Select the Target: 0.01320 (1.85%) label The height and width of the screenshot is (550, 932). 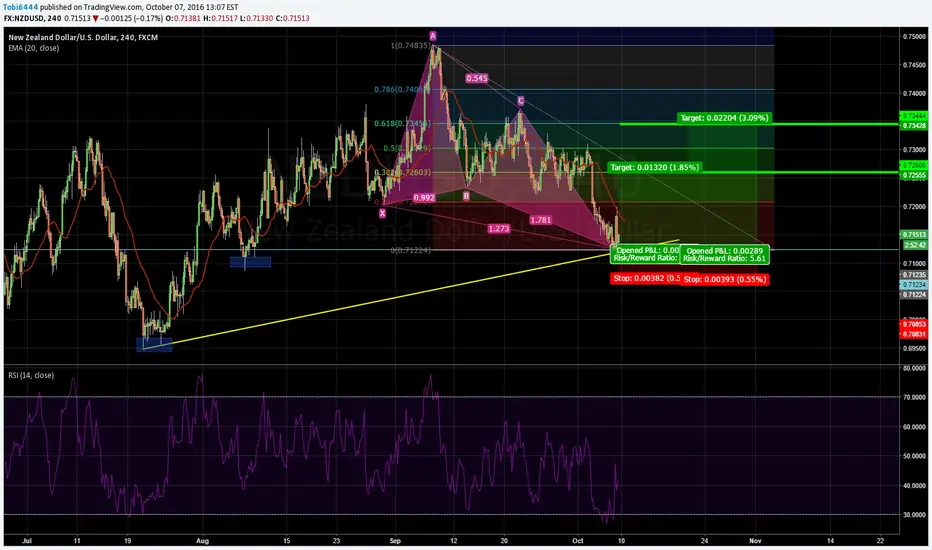(x=654, y=167)
